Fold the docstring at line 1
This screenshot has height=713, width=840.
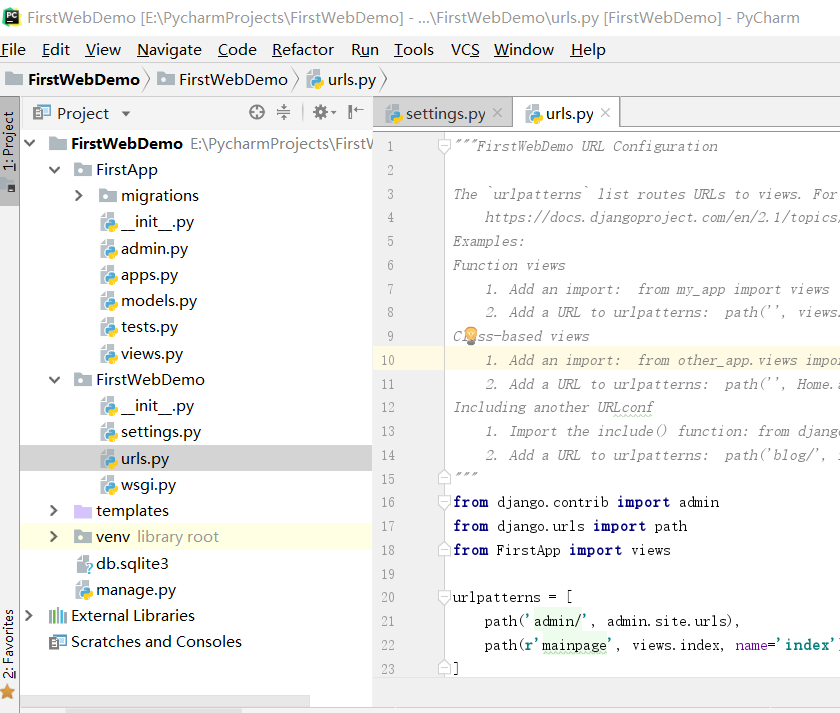[x=444, y=146]
